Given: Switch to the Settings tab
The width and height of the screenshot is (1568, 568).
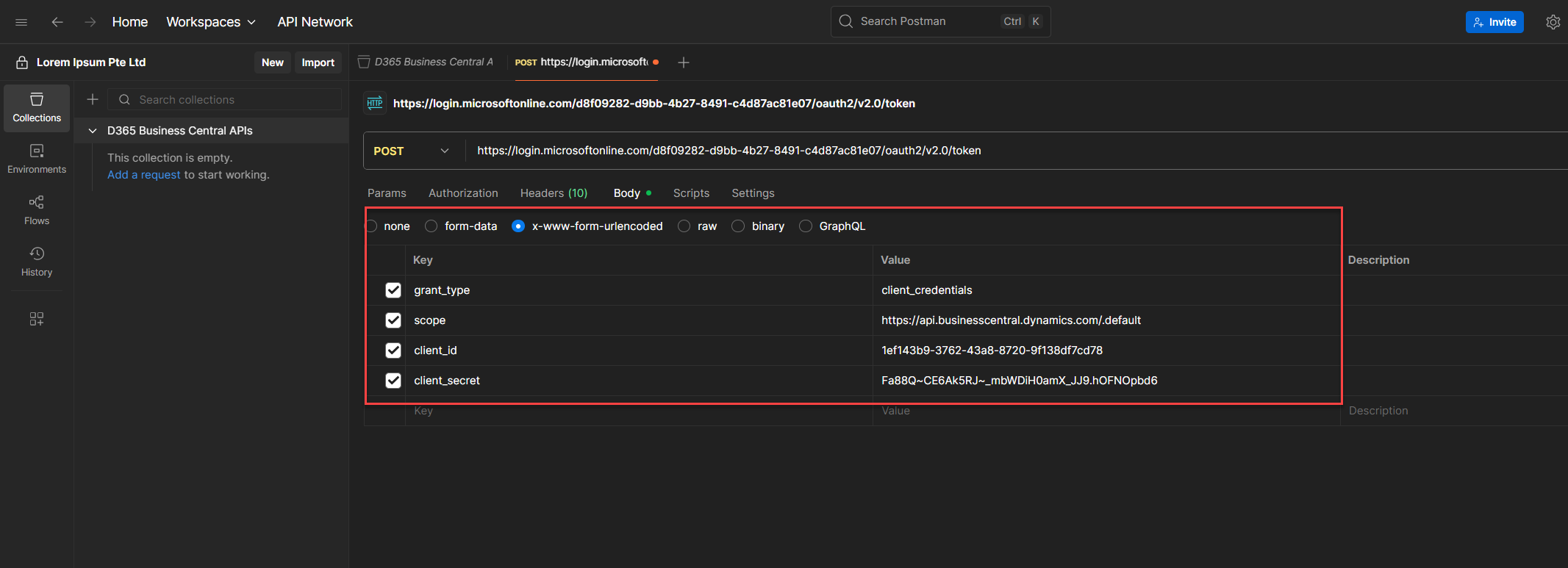Looking at the screenshot, I should click(x=753, y=193).
